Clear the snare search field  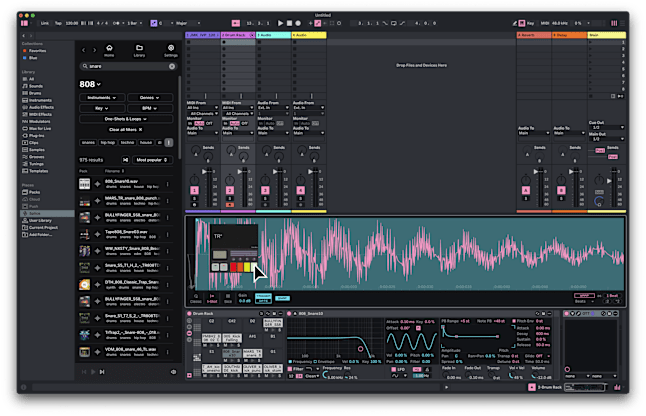pos(172,66)
